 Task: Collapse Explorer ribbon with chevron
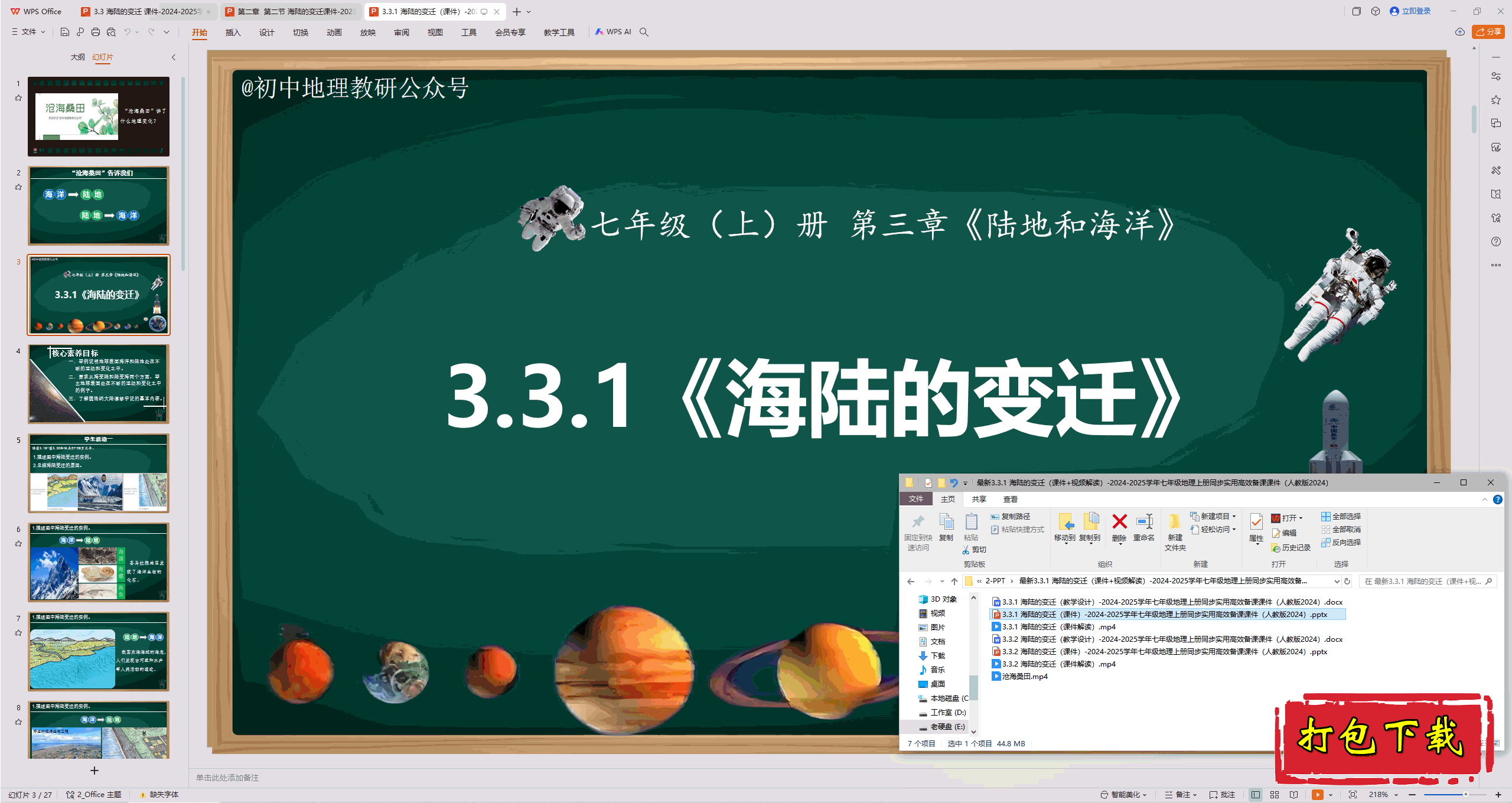(1485, 500)
